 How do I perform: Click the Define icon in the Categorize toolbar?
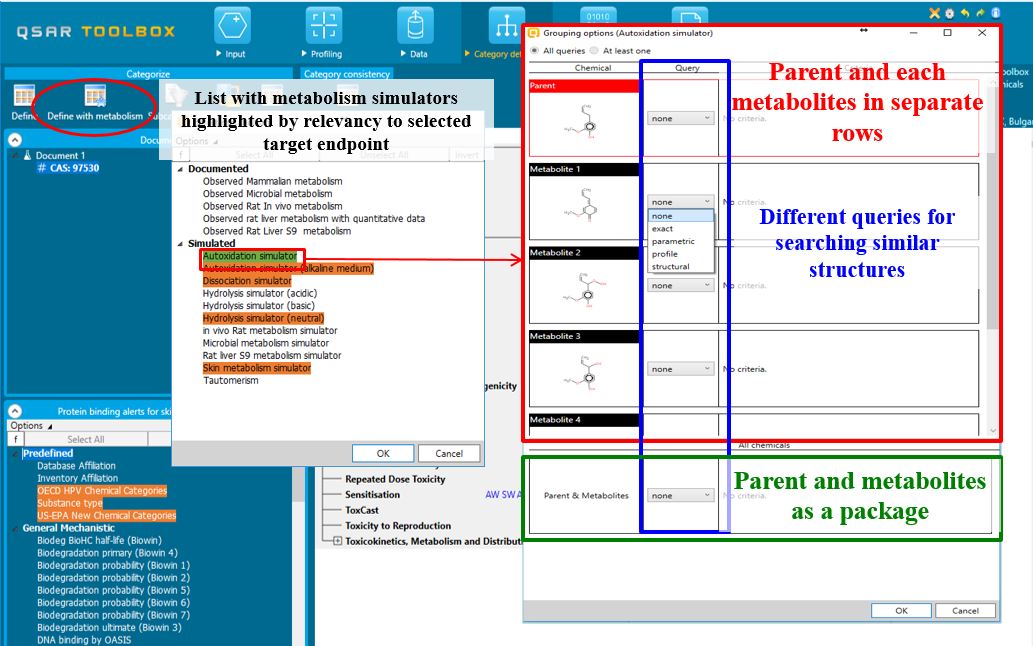[24, 95]
